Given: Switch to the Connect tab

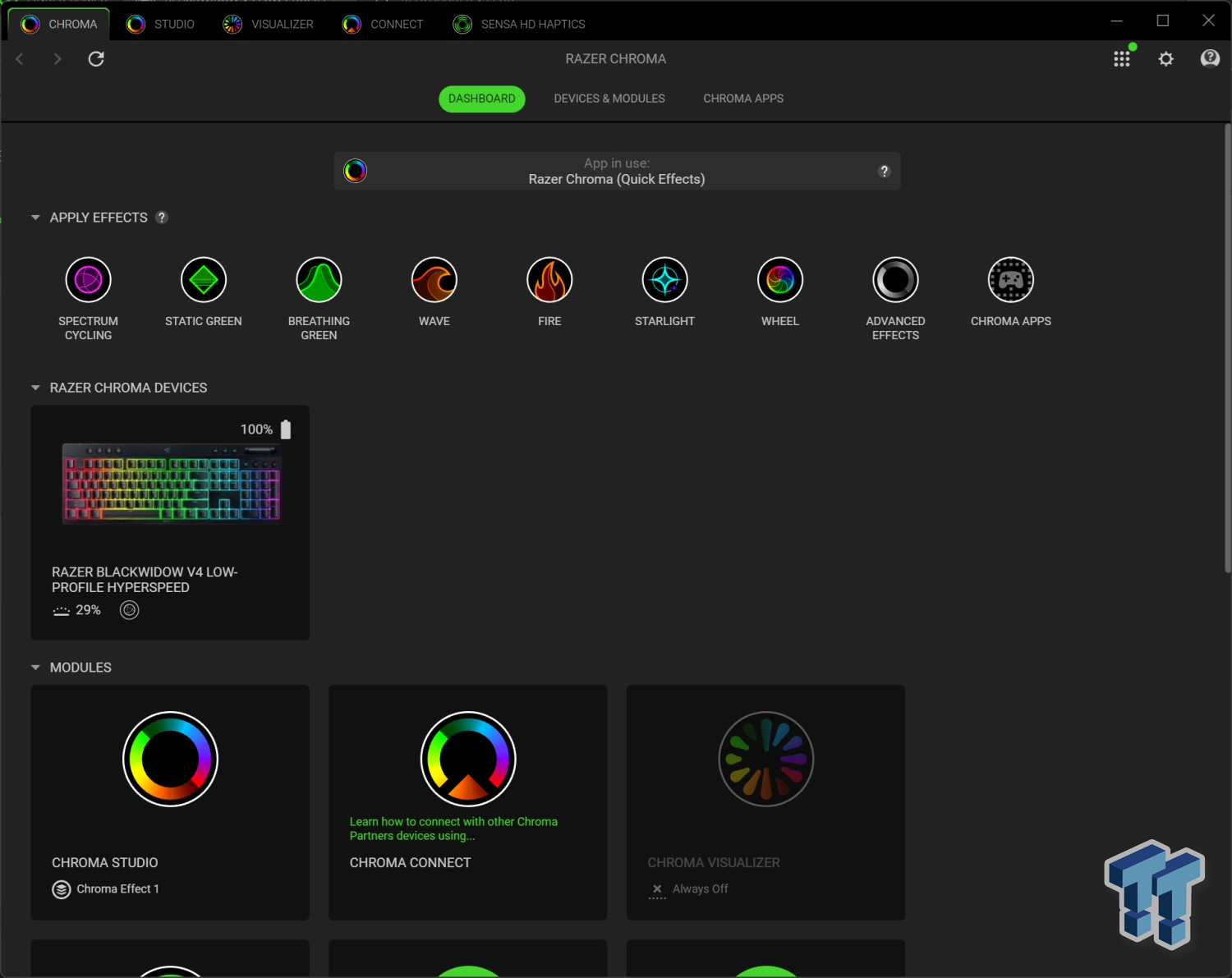Looking at the screenshot, I should point(384,24).
